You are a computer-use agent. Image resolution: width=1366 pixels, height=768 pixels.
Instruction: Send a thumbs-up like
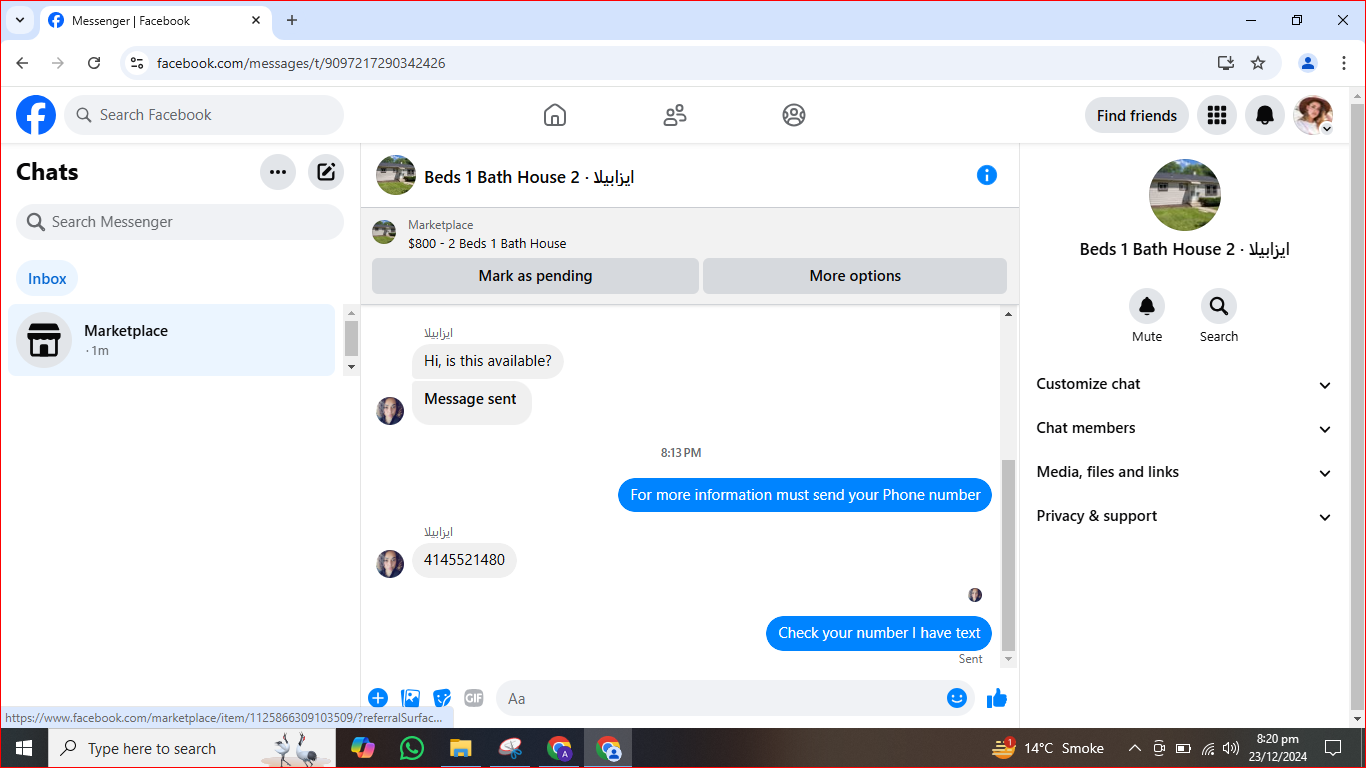tap(997, 698)
